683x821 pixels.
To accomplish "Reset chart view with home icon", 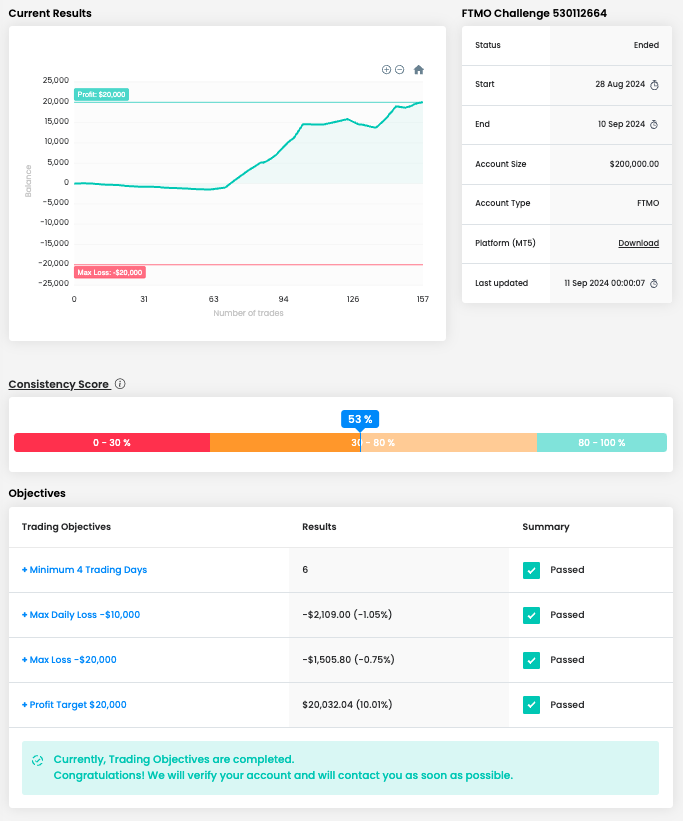I will point(419,69).
